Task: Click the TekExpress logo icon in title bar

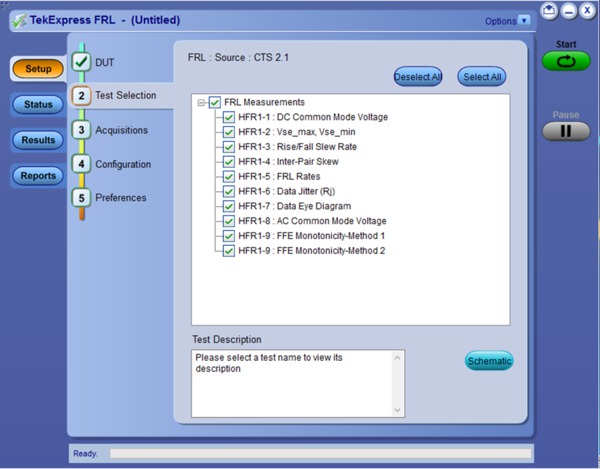Action: 19,21
